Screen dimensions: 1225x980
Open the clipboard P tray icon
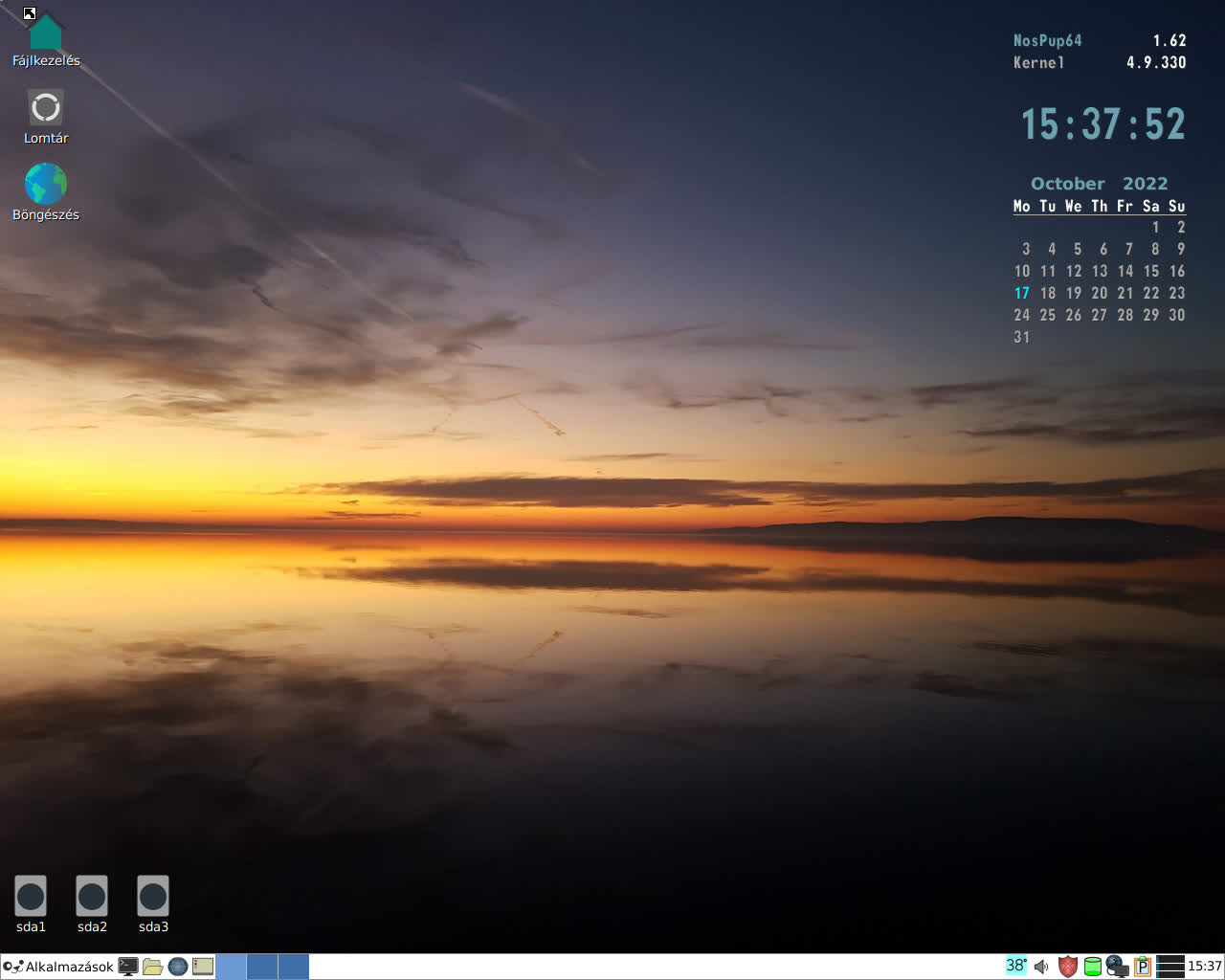point(1142,967)
